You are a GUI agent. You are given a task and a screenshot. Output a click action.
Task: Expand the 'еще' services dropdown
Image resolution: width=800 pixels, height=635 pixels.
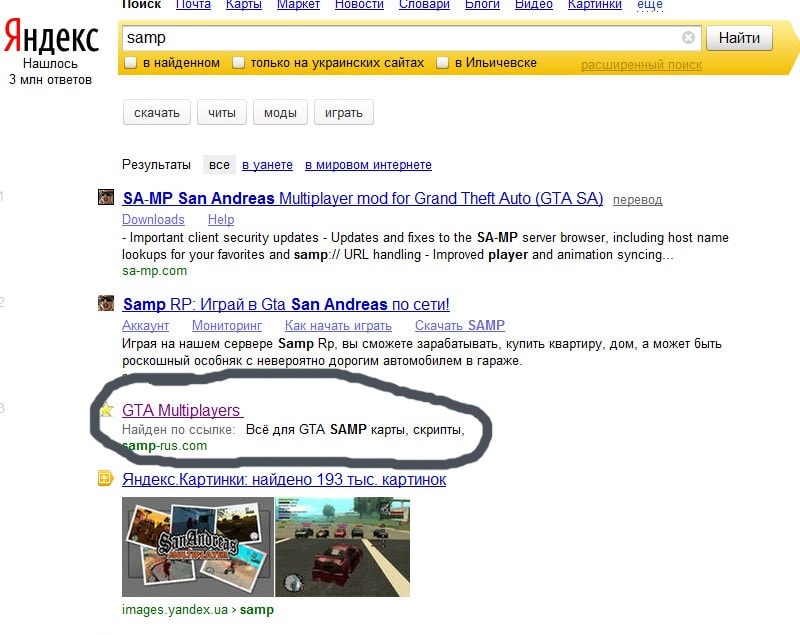(x=649, y=5)
